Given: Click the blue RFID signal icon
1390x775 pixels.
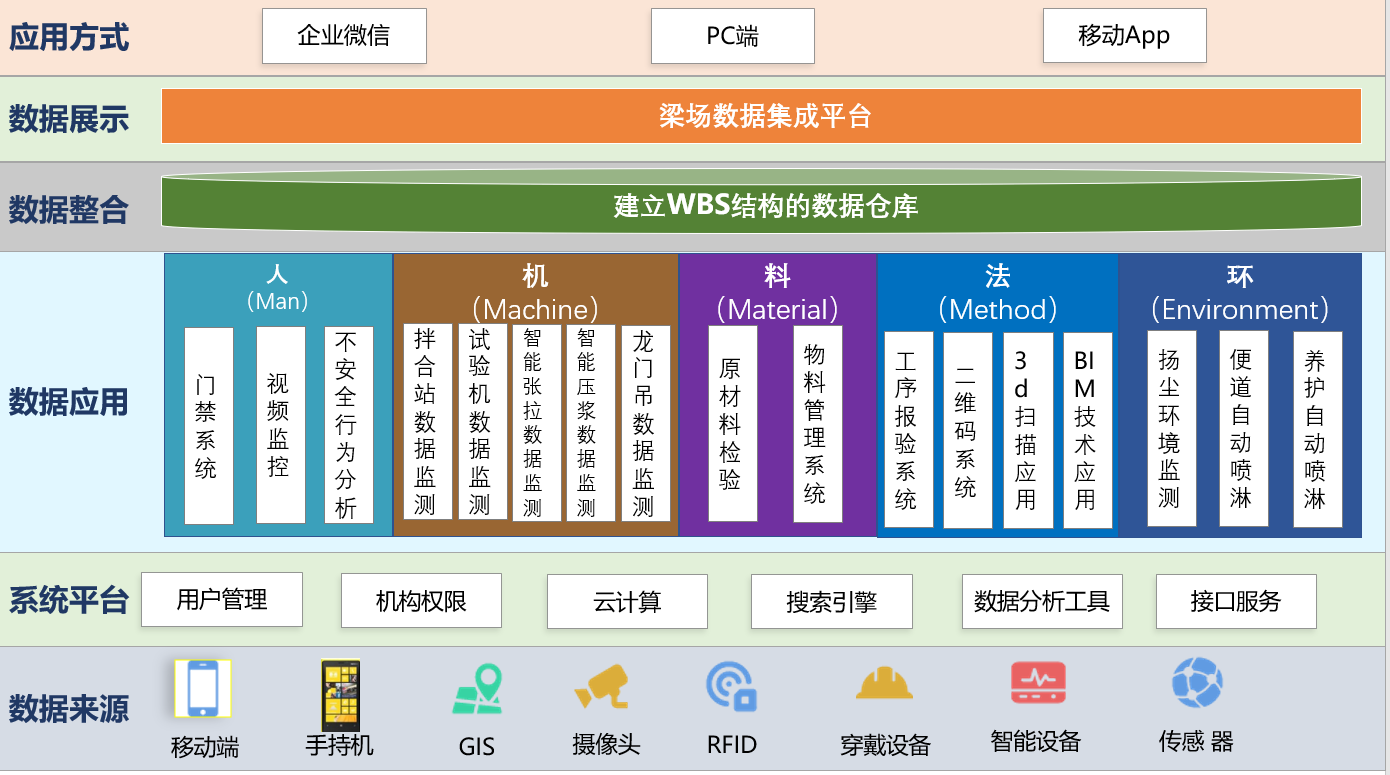Looking at the screenshot, I should point(731,686).
